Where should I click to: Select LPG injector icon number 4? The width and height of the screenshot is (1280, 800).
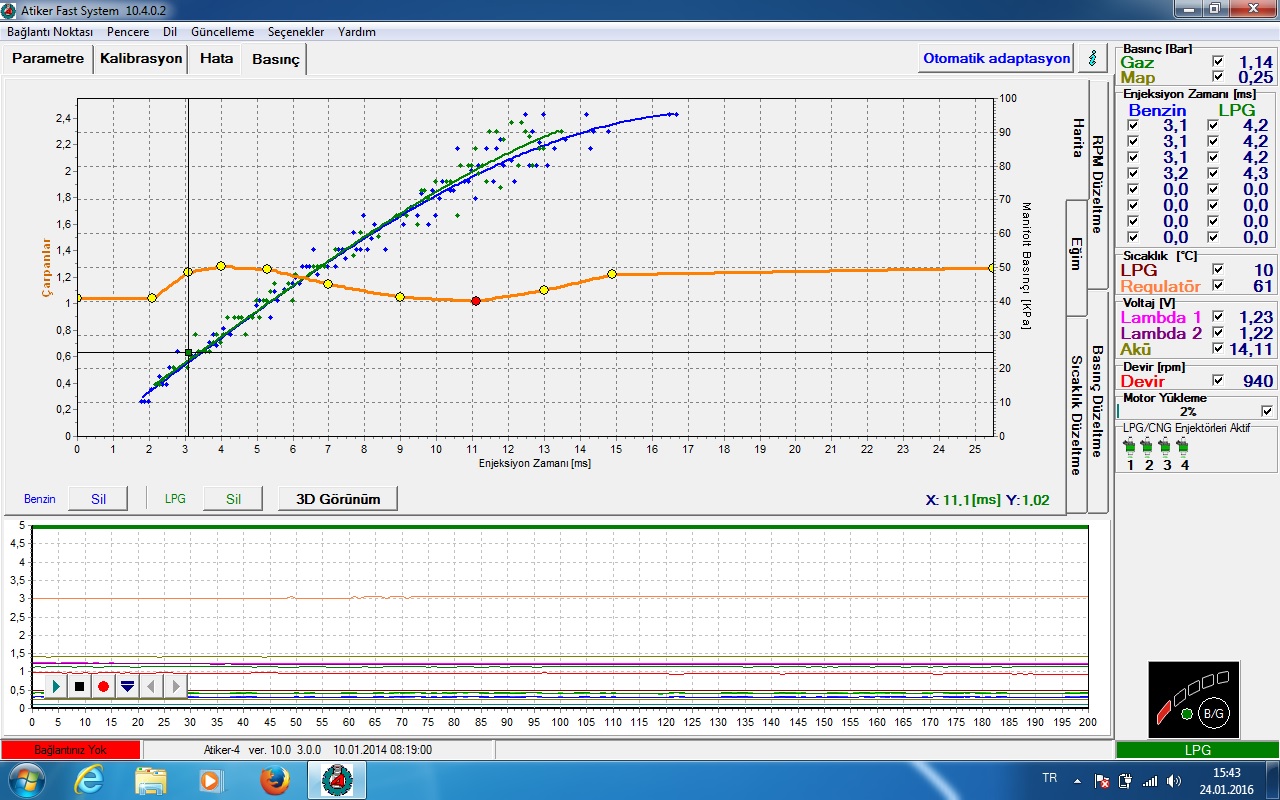tap(1184, 447)
